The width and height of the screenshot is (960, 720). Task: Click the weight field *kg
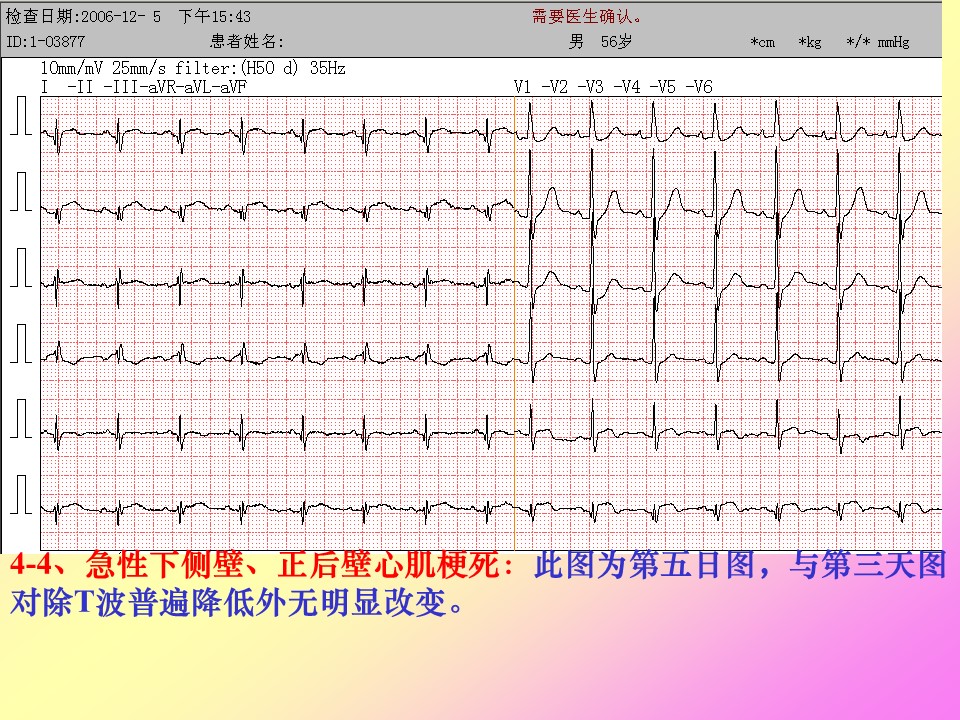pyautogui.click(x=809, y=42)
